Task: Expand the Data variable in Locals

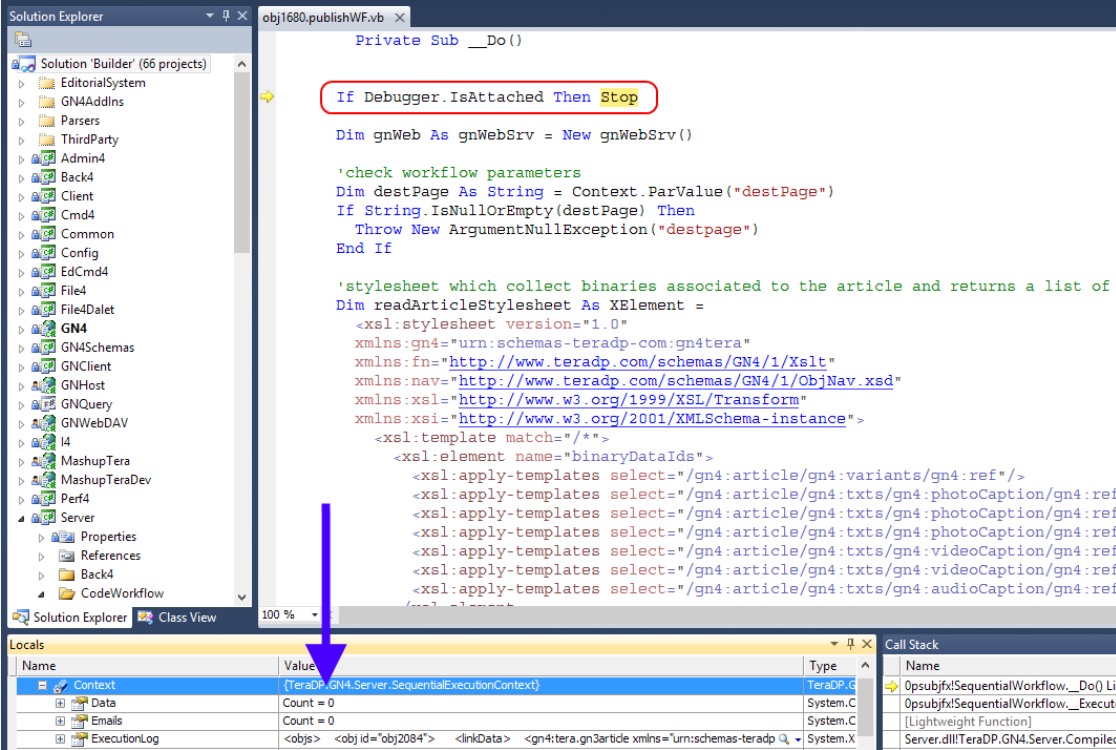Action: tap(60, 703)
